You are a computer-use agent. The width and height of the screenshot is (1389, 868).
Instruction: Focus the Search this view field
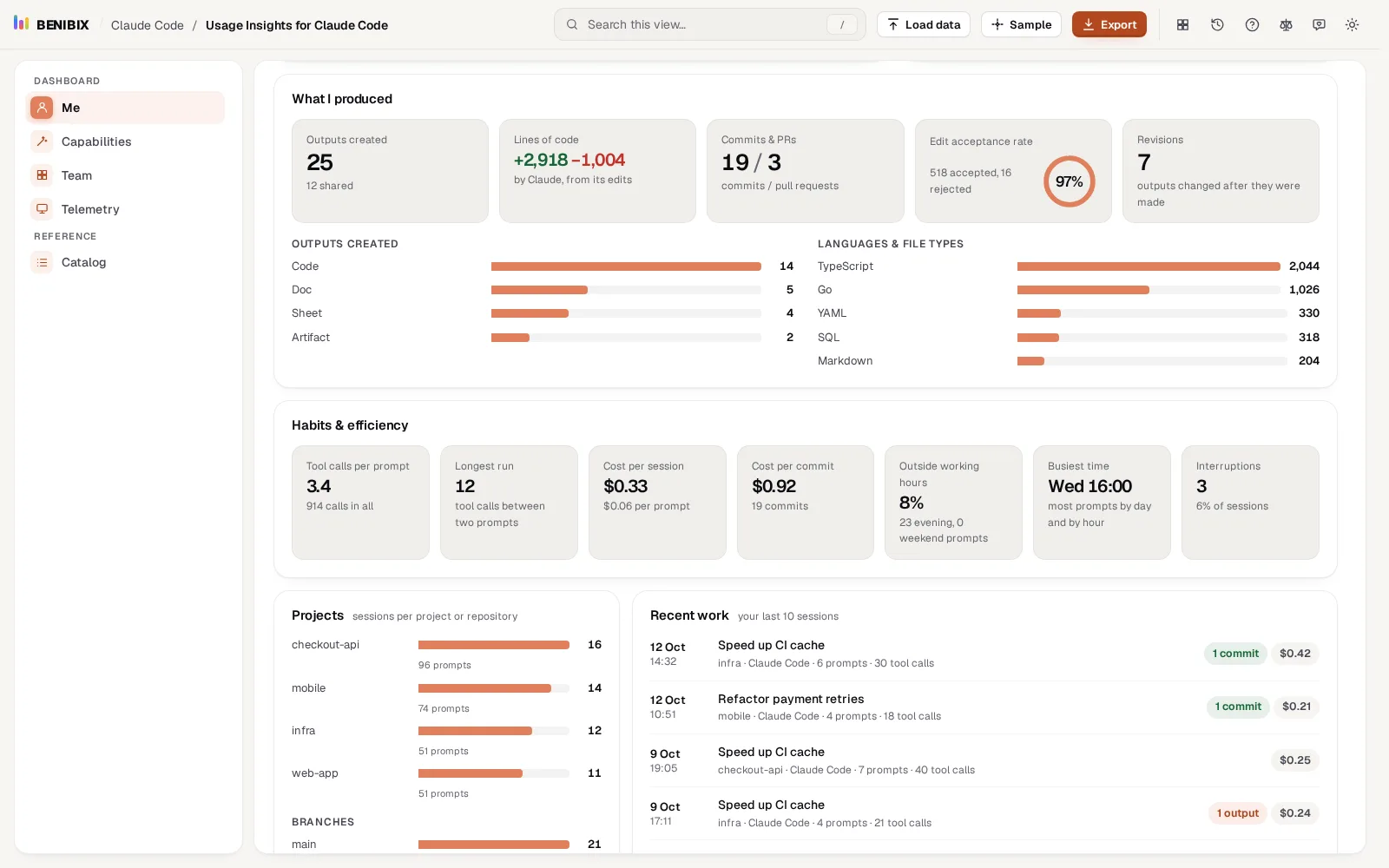pos(709,24)
